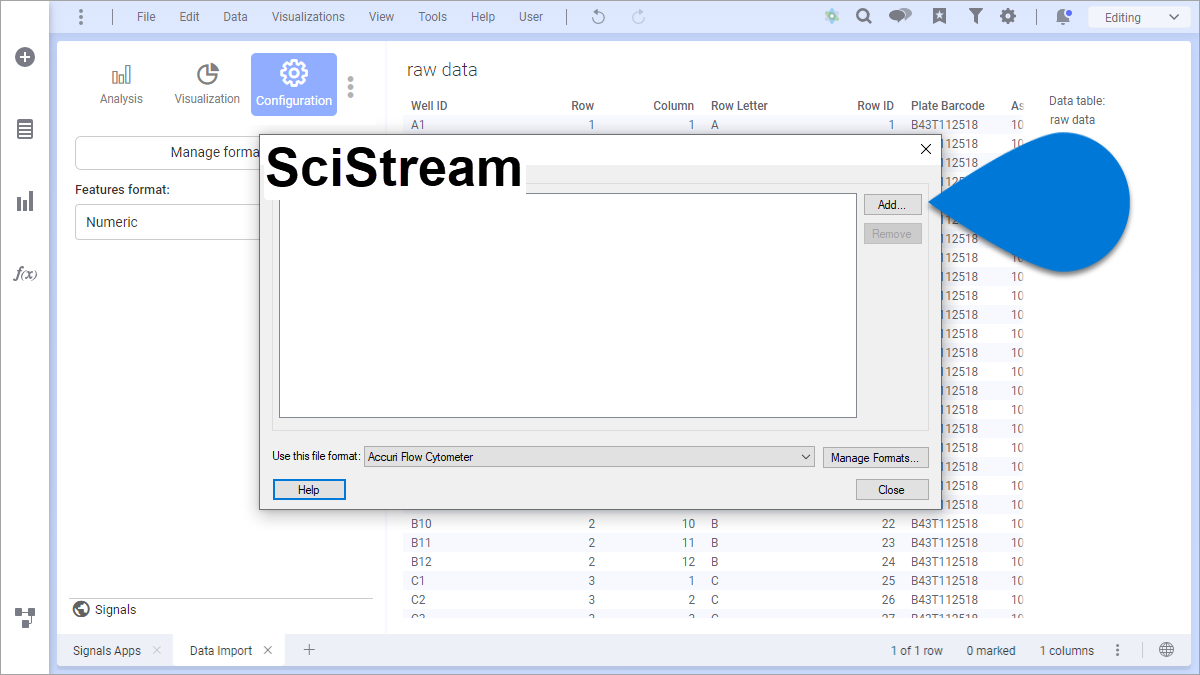The image size is (1200, 675).
Task: Click the 1 columns status text
Action: tap(1067, 650)
